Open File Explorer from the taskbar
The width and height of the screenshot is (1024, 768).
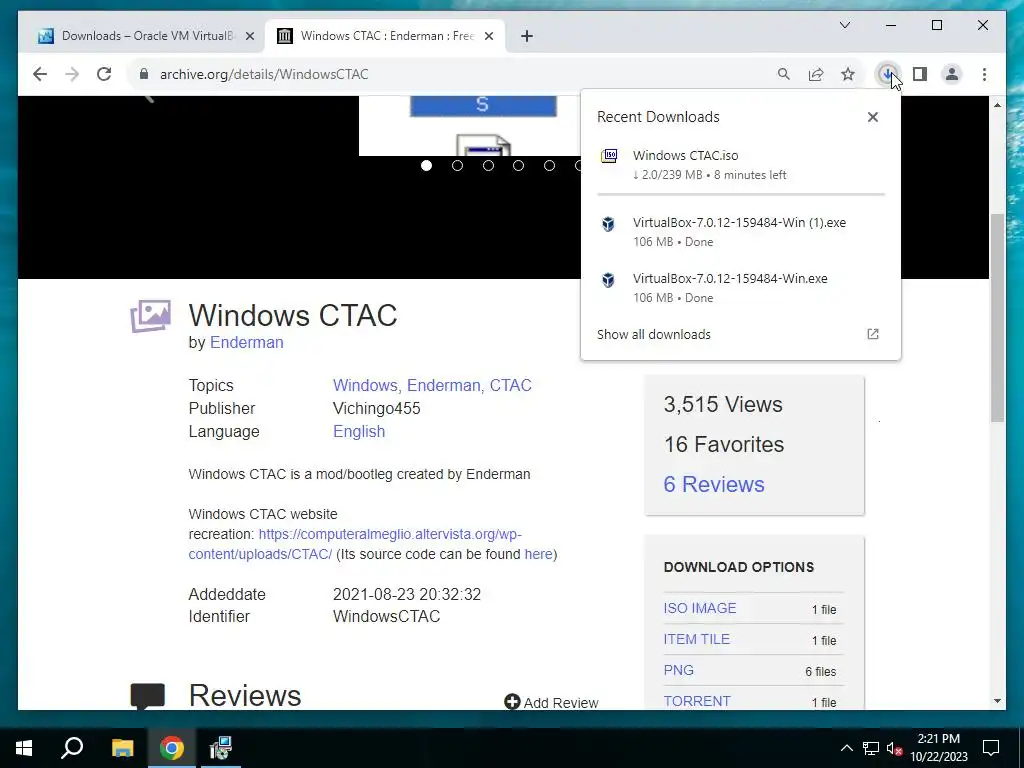tap(122, 748)
